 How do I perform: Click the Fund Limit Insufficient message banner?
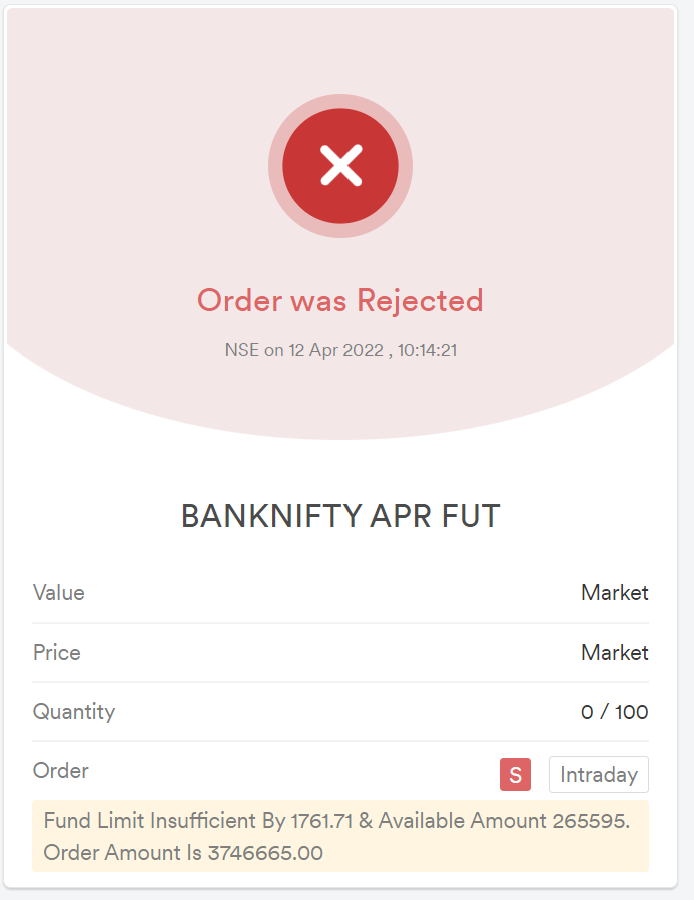click(340, 836)
